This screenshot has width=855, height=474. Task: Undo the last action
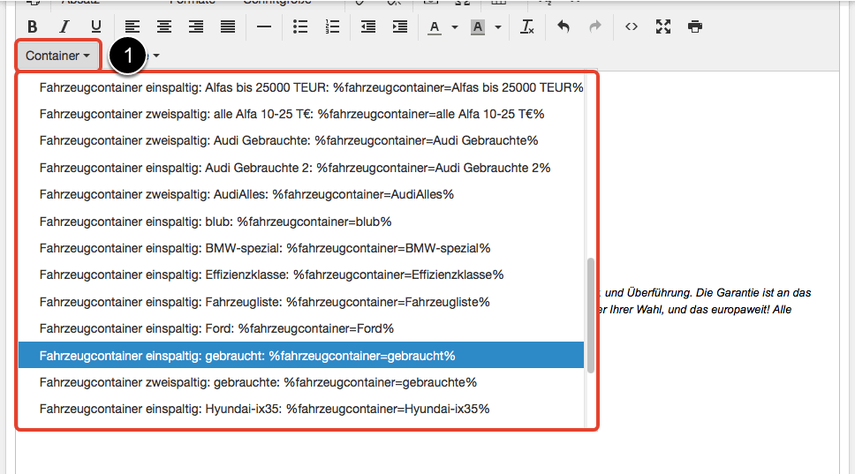(564, 27)
